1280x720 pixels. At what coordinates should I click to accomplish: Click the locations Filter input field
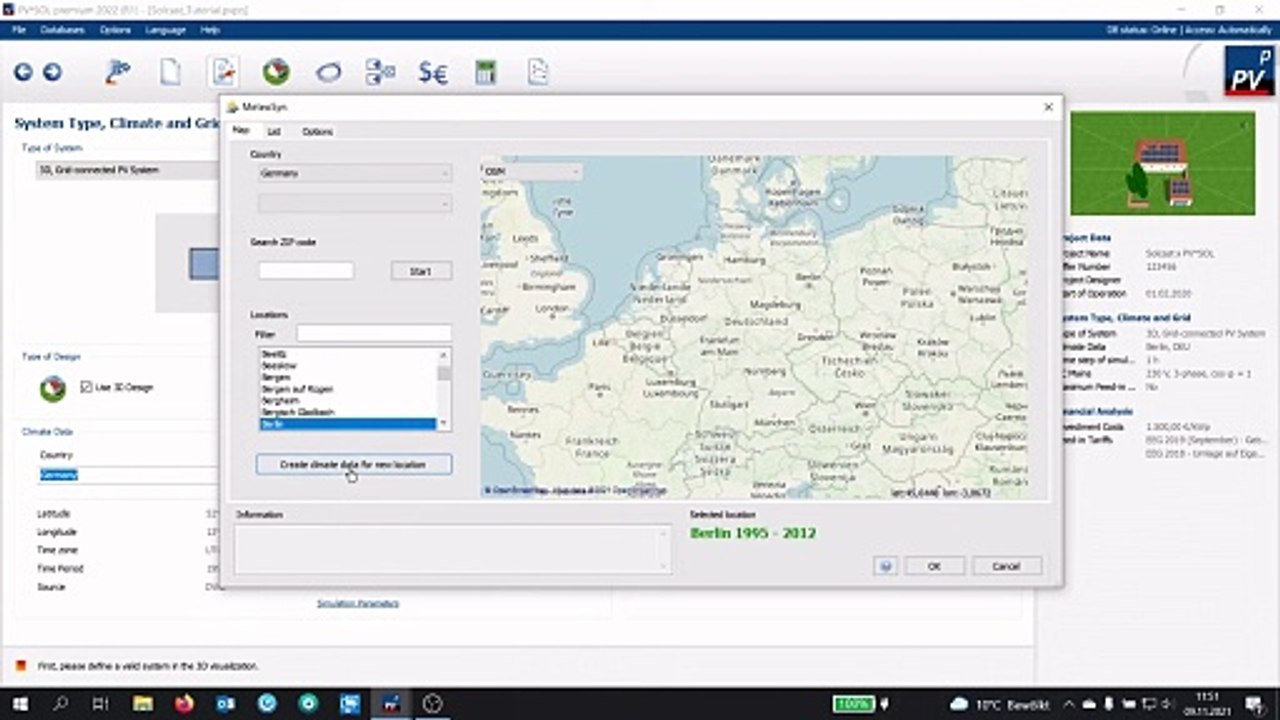tap(374, 334)
